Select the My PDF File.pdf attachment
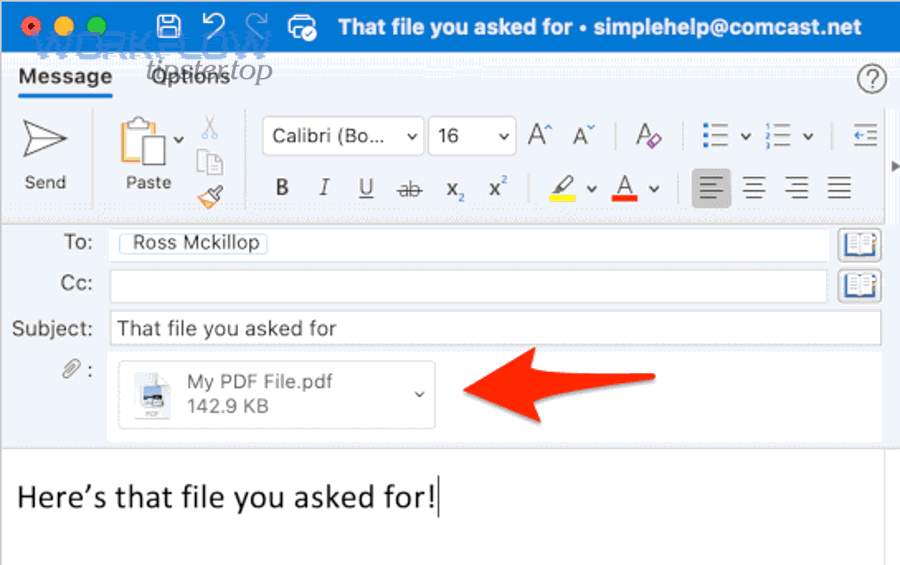900x565 pixels. [x=276, y=394]
